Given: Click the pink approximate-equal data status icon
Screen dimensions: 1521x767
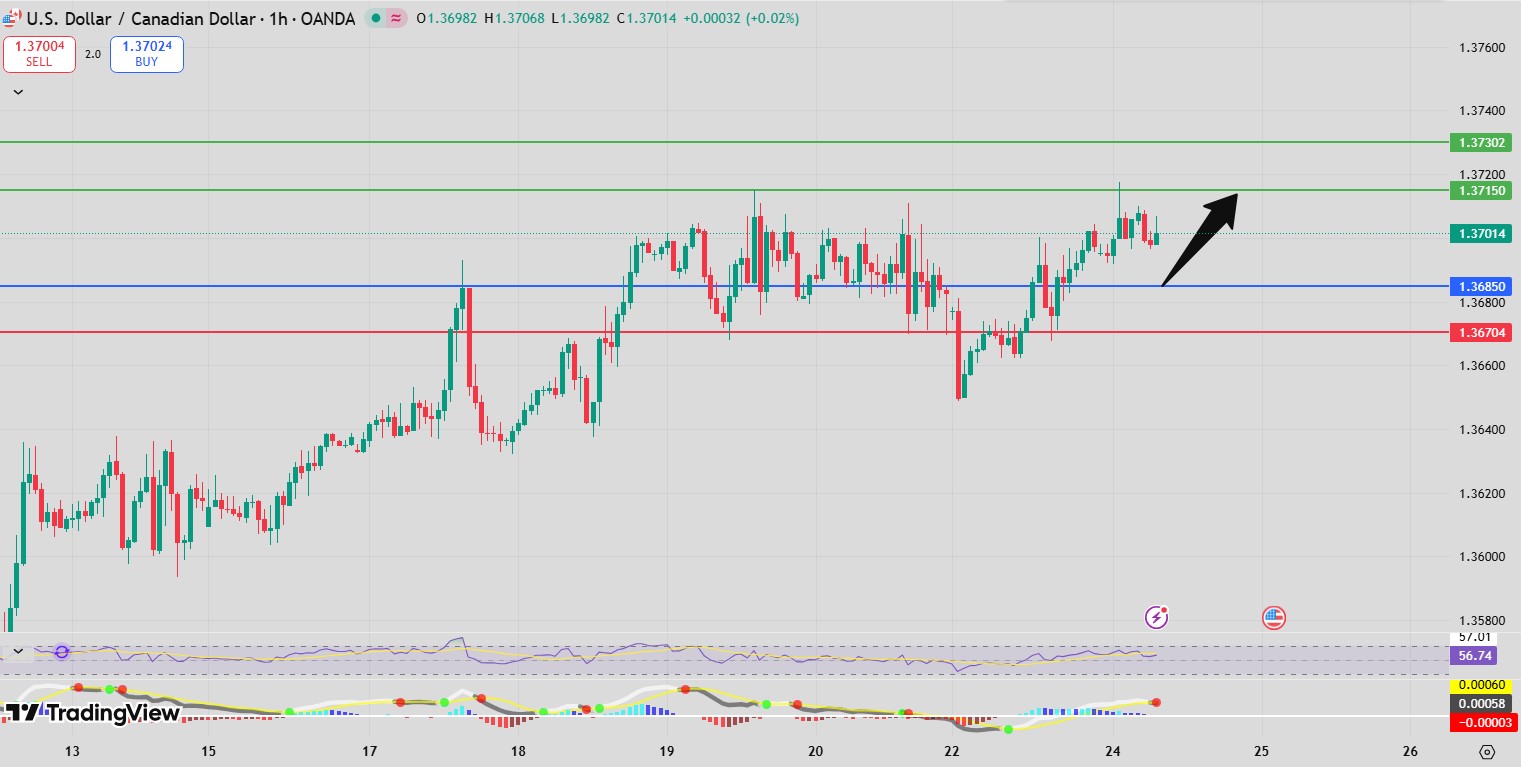Looking at the screenshot, I should point(397,19).
